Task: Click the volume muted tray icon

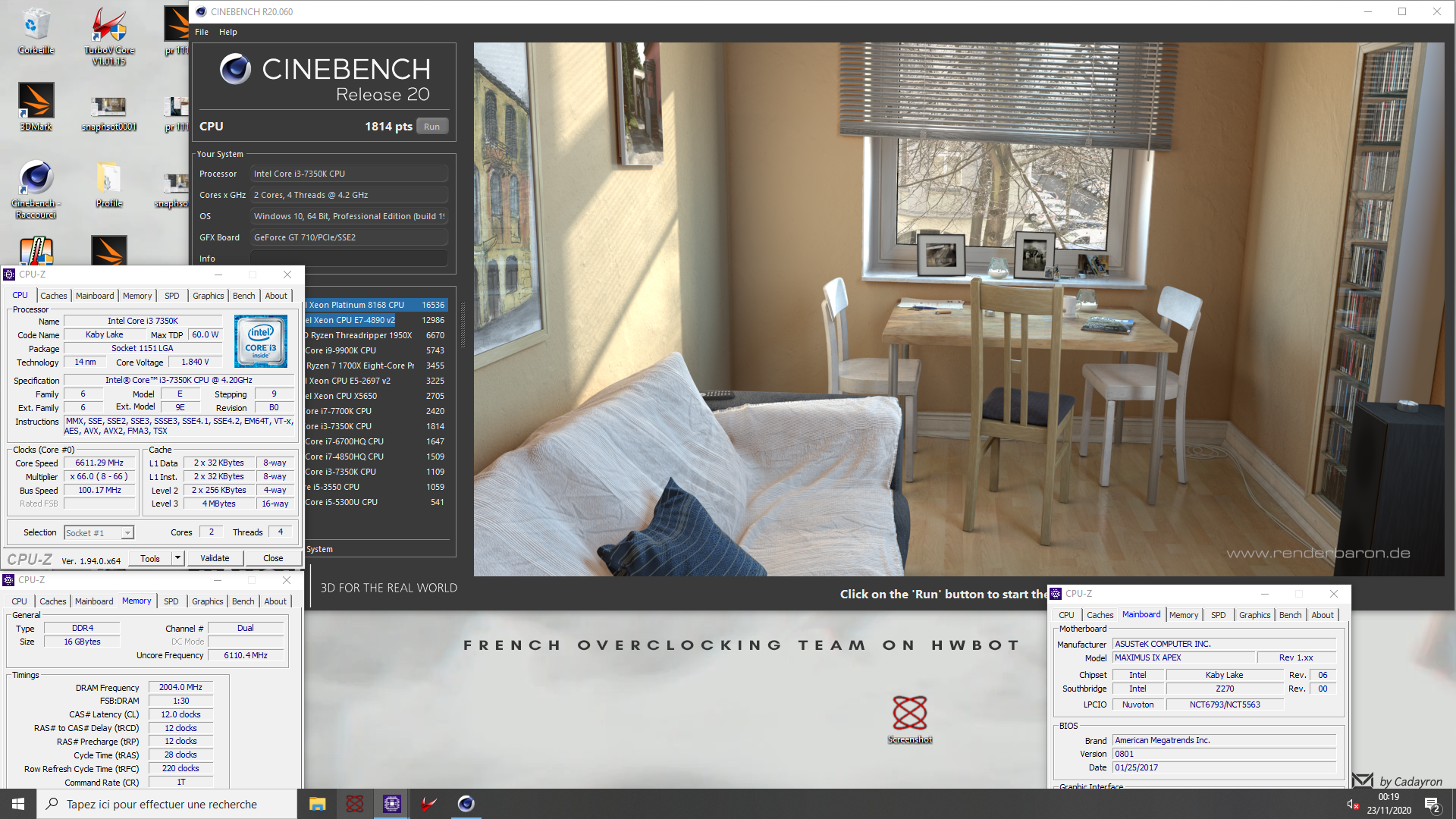Action: (1352, 805)
